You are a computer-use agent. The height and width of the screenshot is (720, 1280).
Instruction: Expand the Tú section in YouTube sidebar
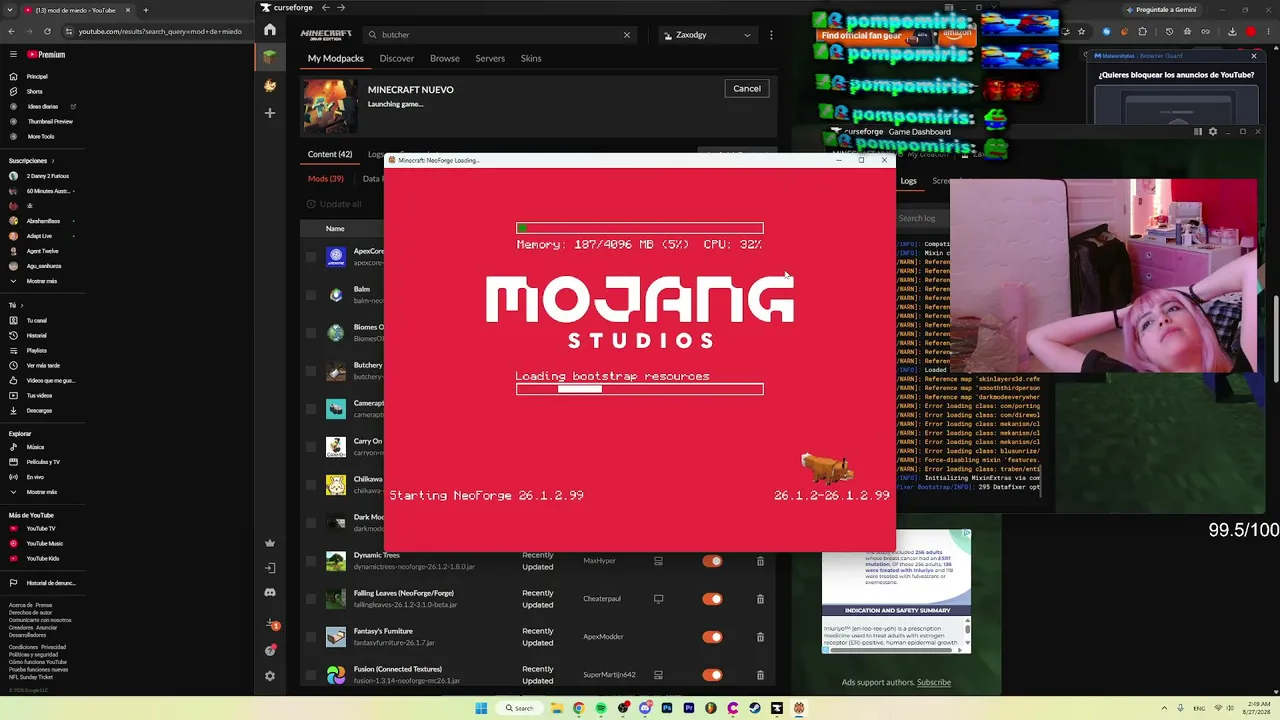click(16, 305)
